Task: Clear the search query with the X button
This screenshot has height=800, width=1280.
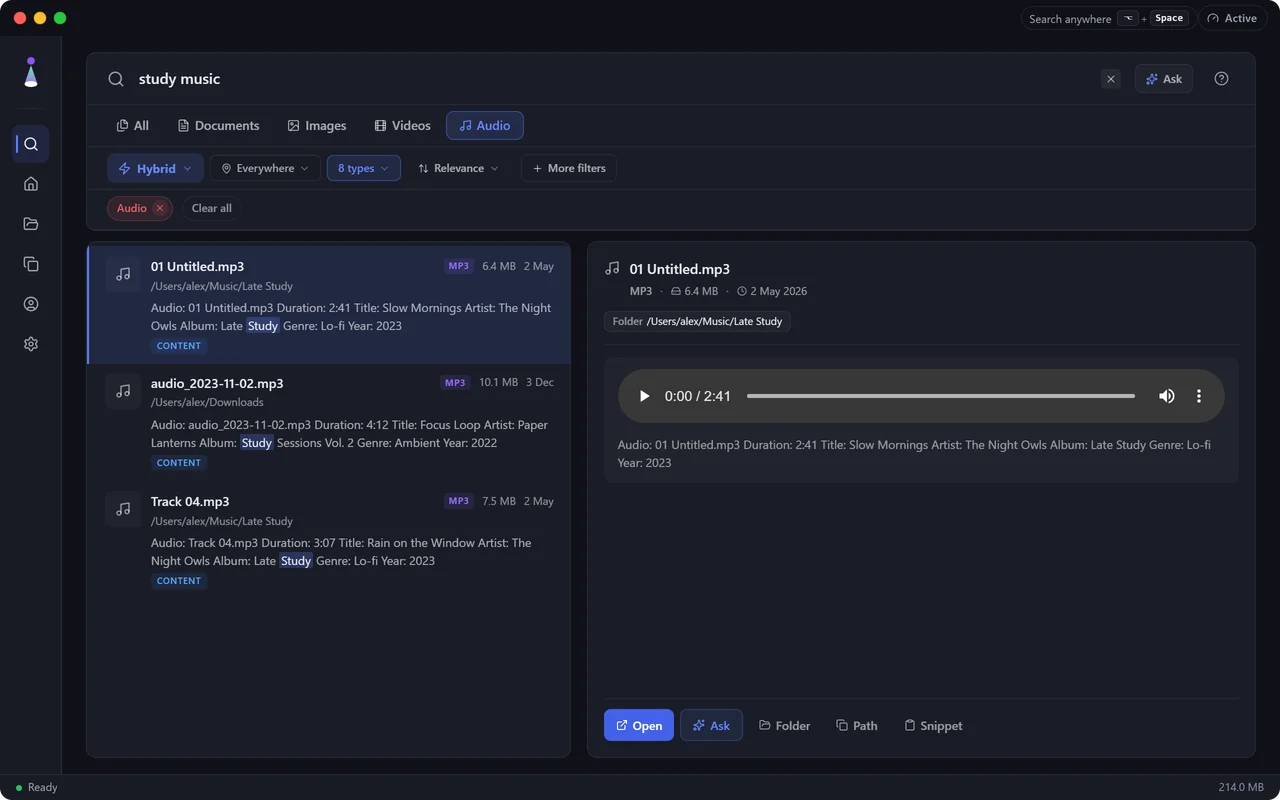Action: pyautogui.click(x=1110, y=79)
